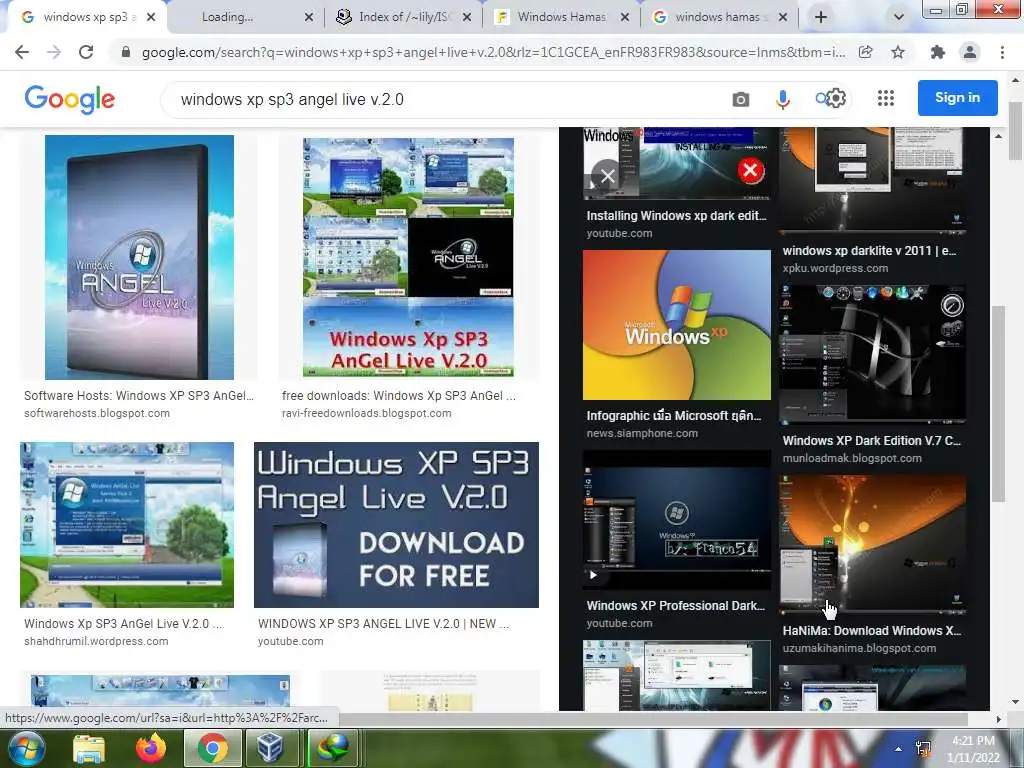Show hidden system tray icons
The width and height of the screenshot is (1024, 768).
tap(899, 749)
